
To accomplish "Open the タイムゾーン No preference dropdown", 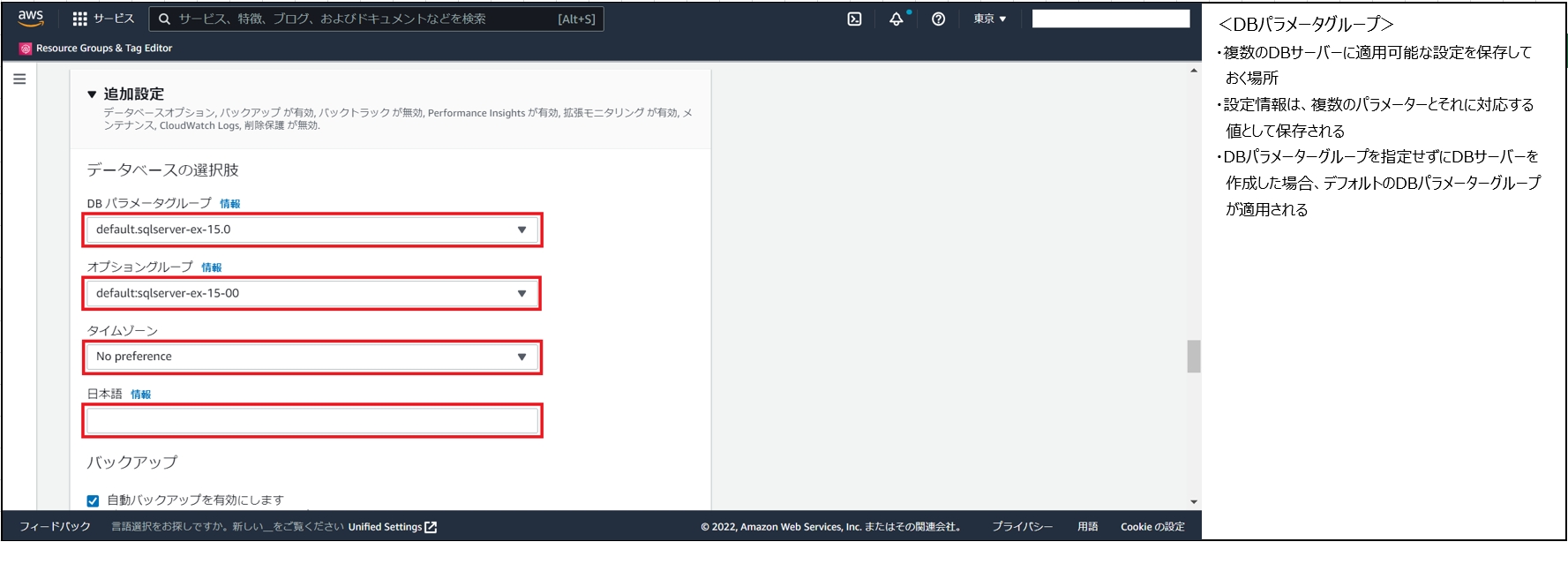I will (x=312, y=357).
